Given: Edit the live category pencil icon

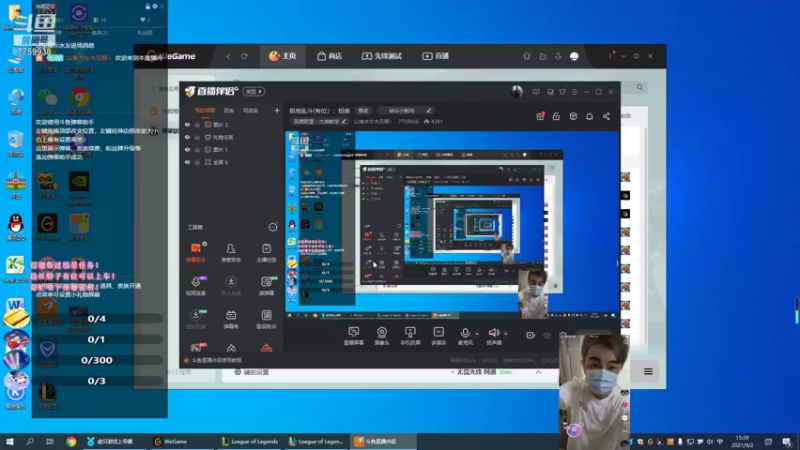Looking at the screenshot, I should pos(344,121).
